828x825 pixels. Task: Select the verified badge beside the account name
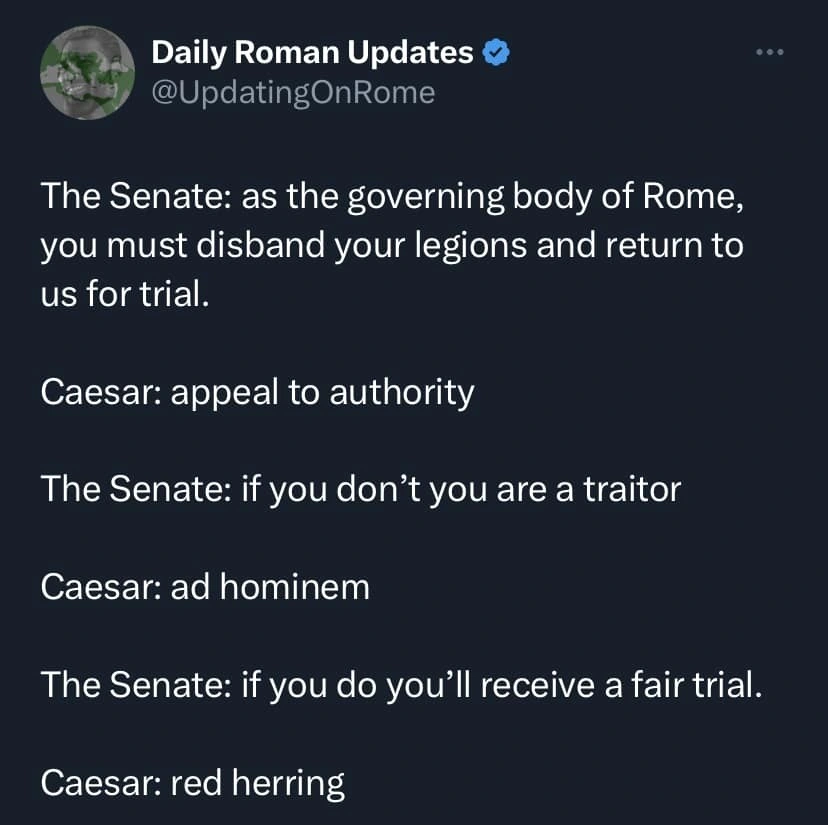tap(495, 52)
